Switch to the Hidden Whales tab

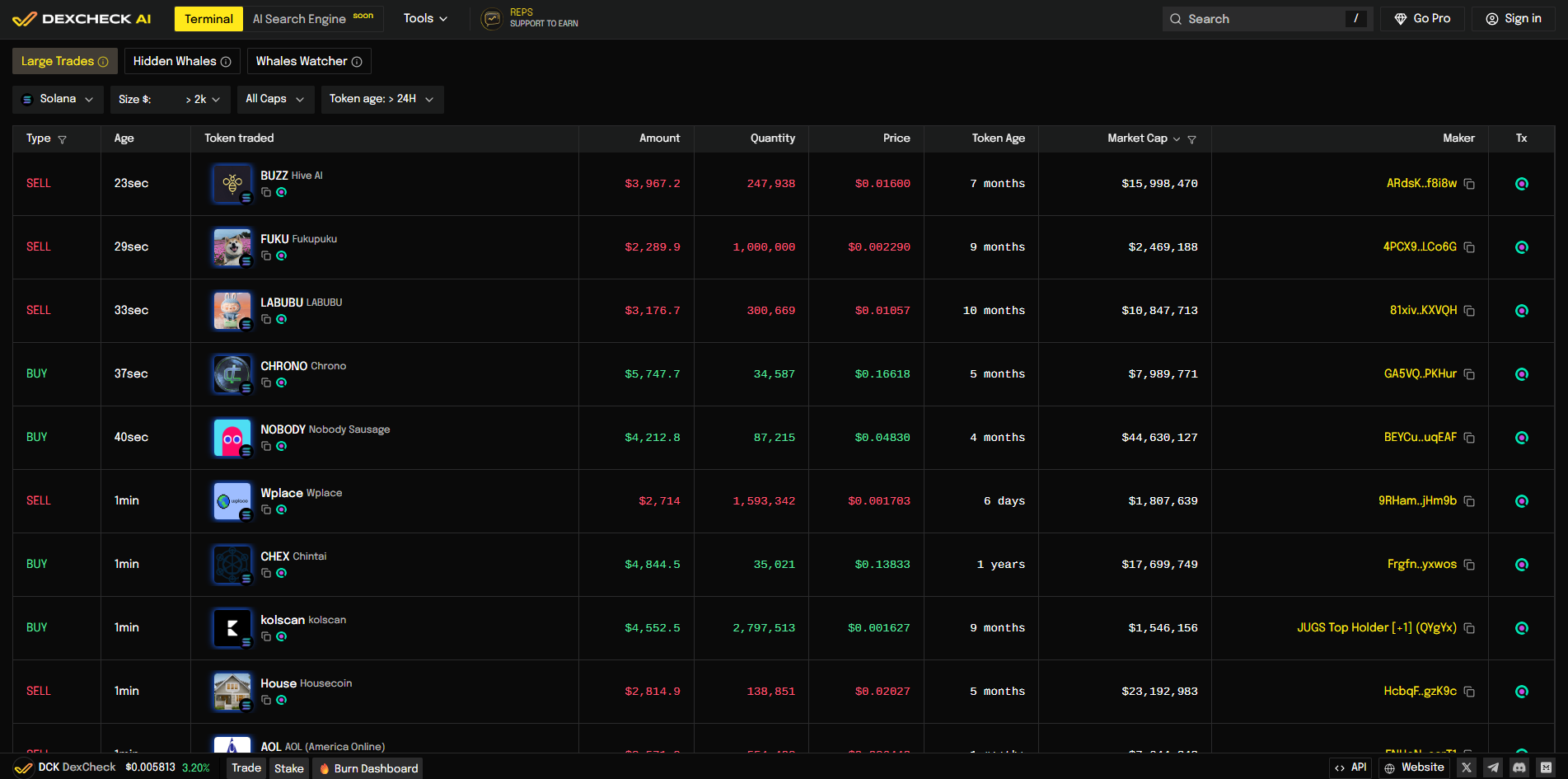point(181,60)
